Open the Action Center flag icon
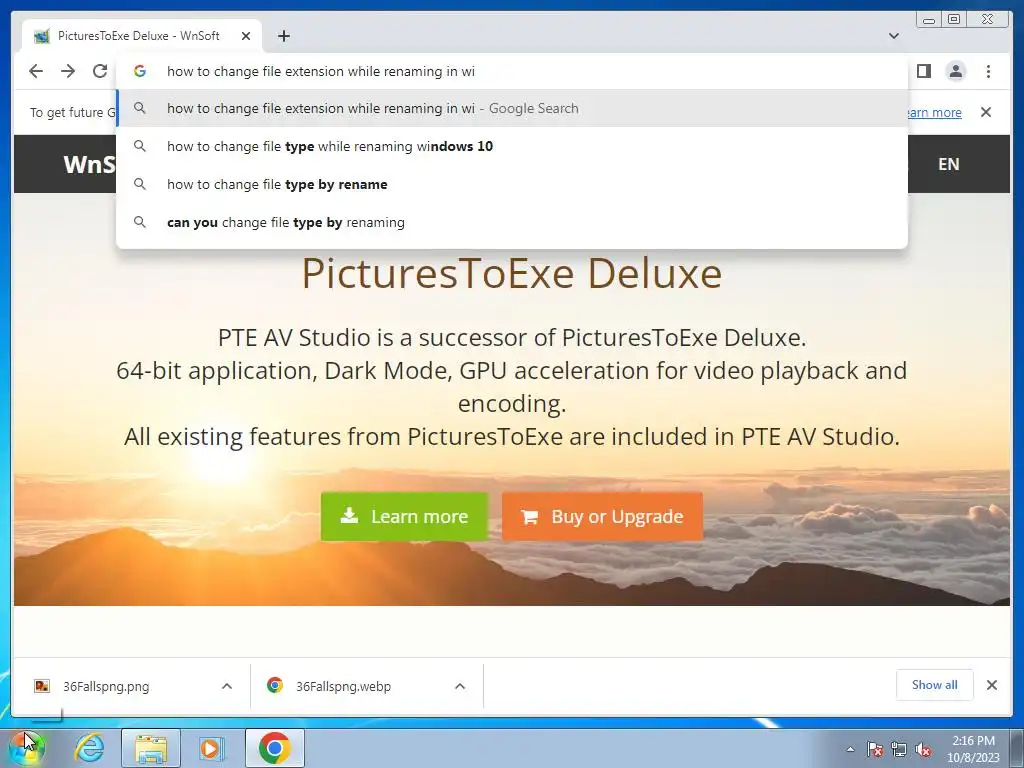Viewport: 1024px width, 768px height. click(x=875, y=749)
